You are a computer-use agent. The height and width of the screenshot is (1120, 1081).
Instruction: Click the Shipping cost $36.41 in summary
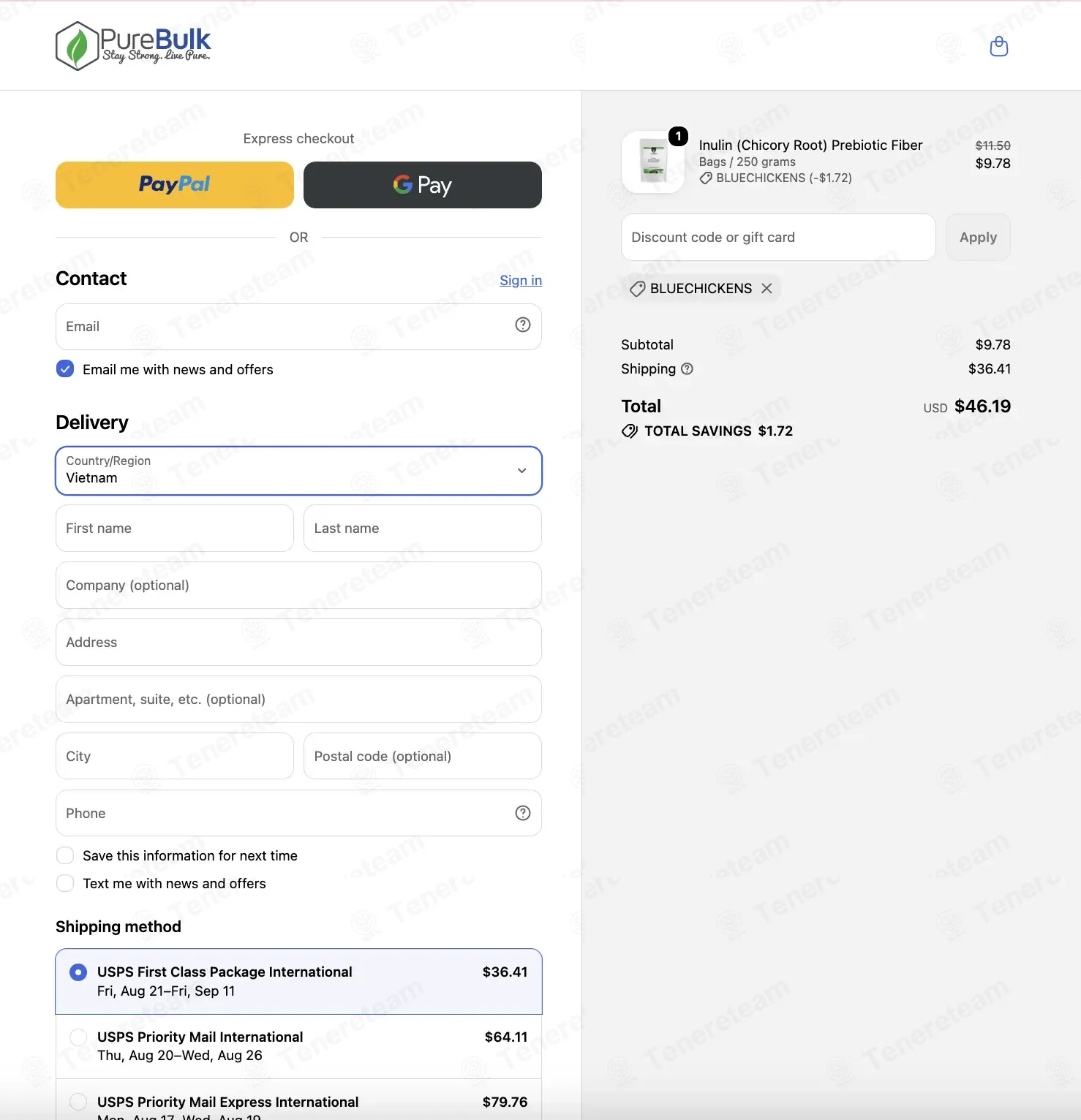tap(989, 369)
